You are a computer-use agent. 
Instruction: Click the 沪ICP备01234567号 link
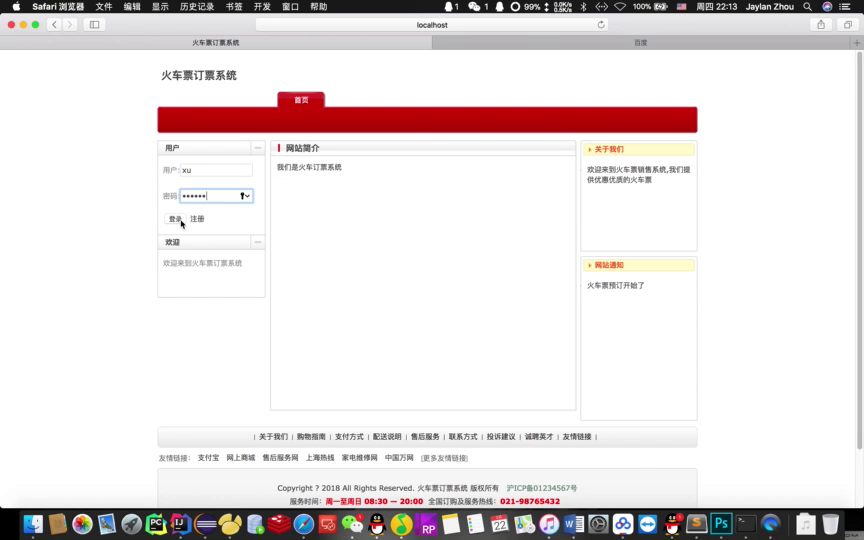pyautogui.click(x=542, y=488)
